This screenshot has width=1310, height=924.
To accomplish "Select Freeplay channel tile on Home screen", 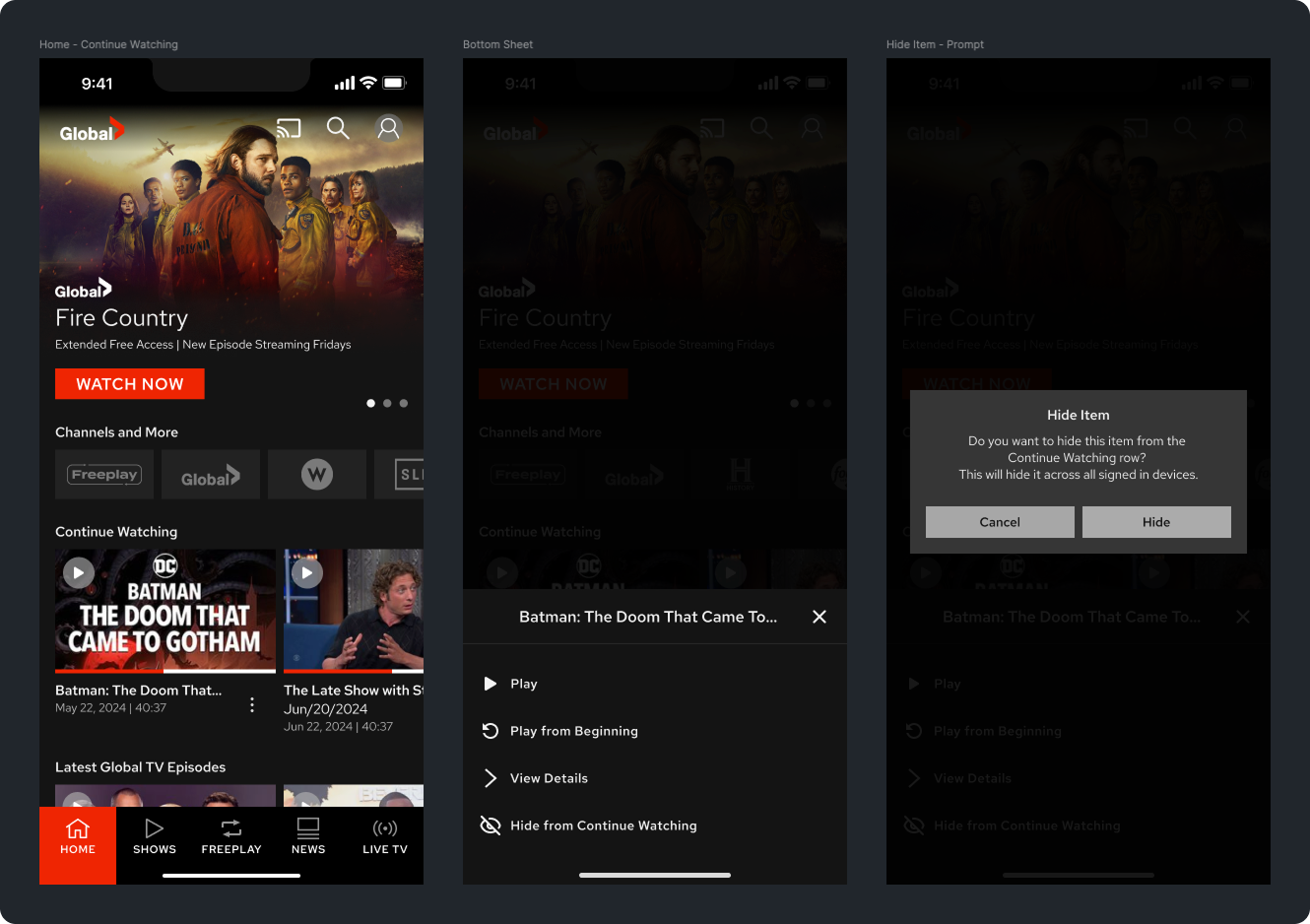I will click(104, 475).
